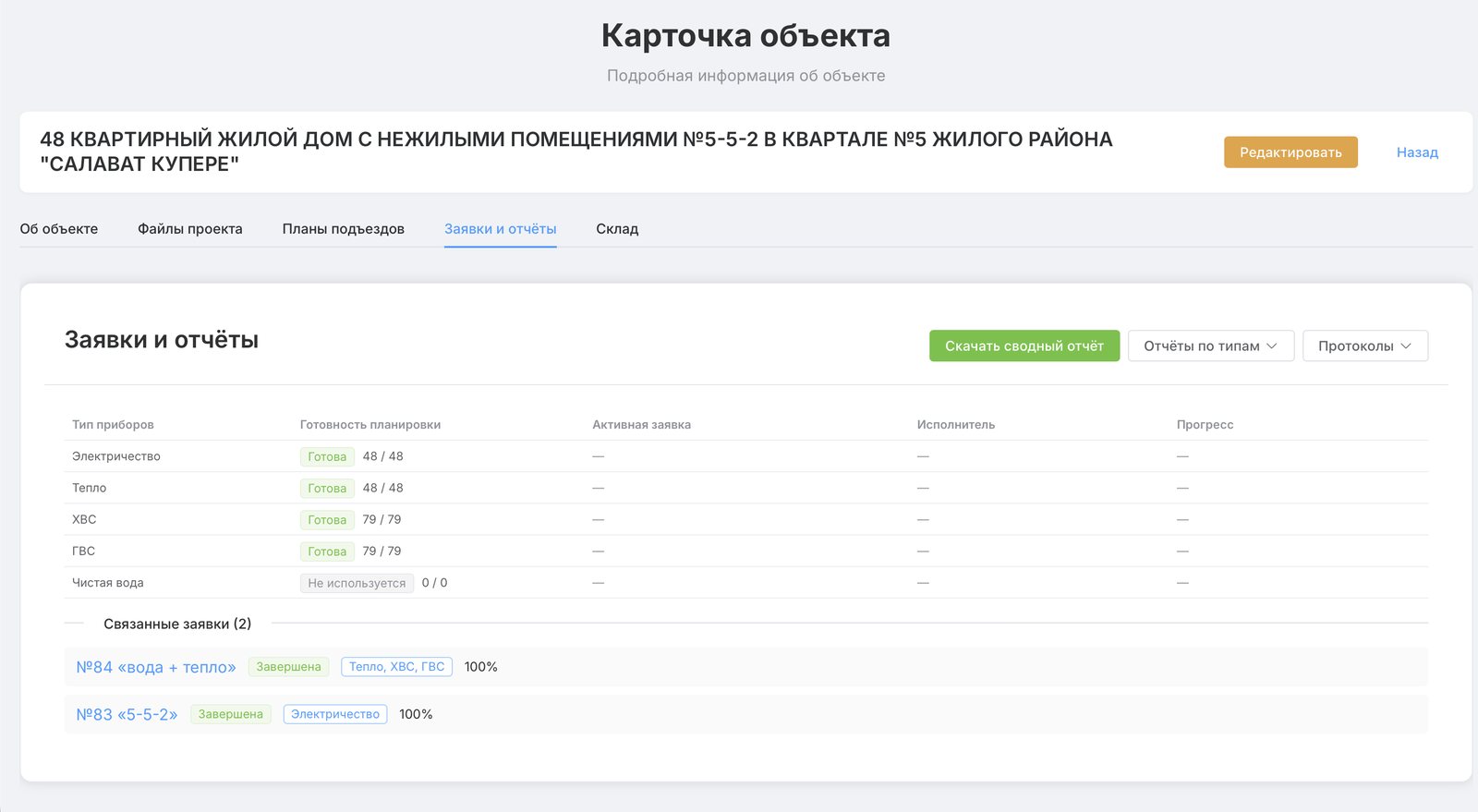1478x812 pixels.
Task: Click the Готовность планировки column header
Action: pyautogui.click(x=370, y=425)
